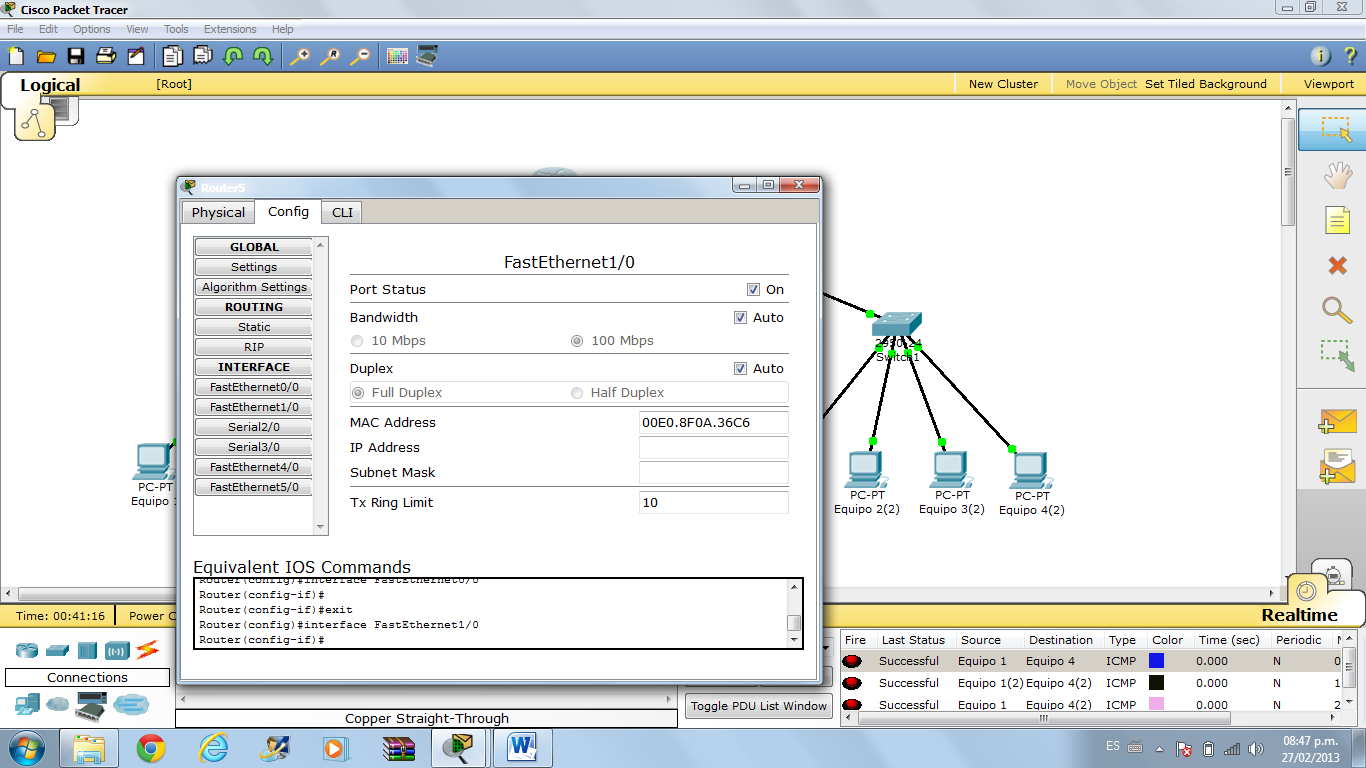Click the network information 'i' icon

(x=1320, y=56)
